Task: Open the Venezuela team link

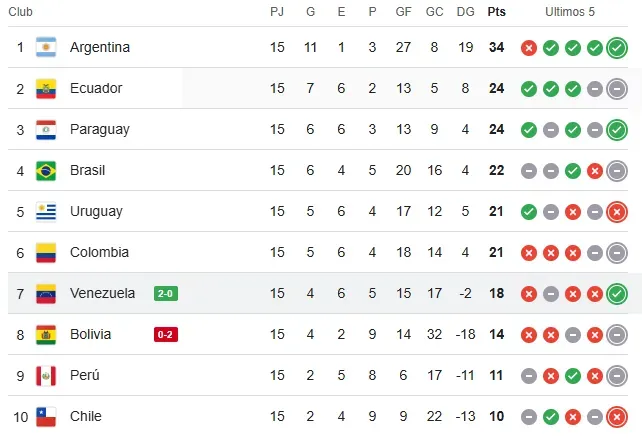Action: pyautogui.click(x=102, y=293)
